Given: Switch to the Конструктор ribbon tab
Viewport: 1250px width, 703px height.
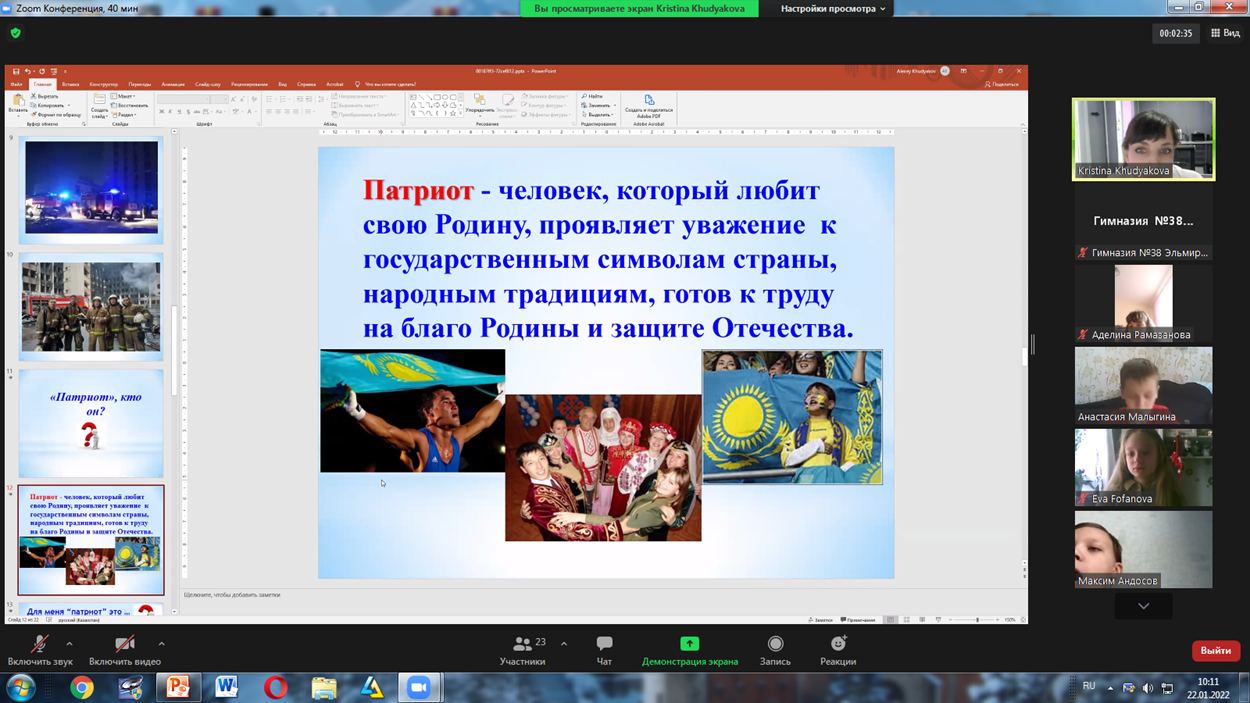Looking at the screenshot, I should (x=103, y=85).
